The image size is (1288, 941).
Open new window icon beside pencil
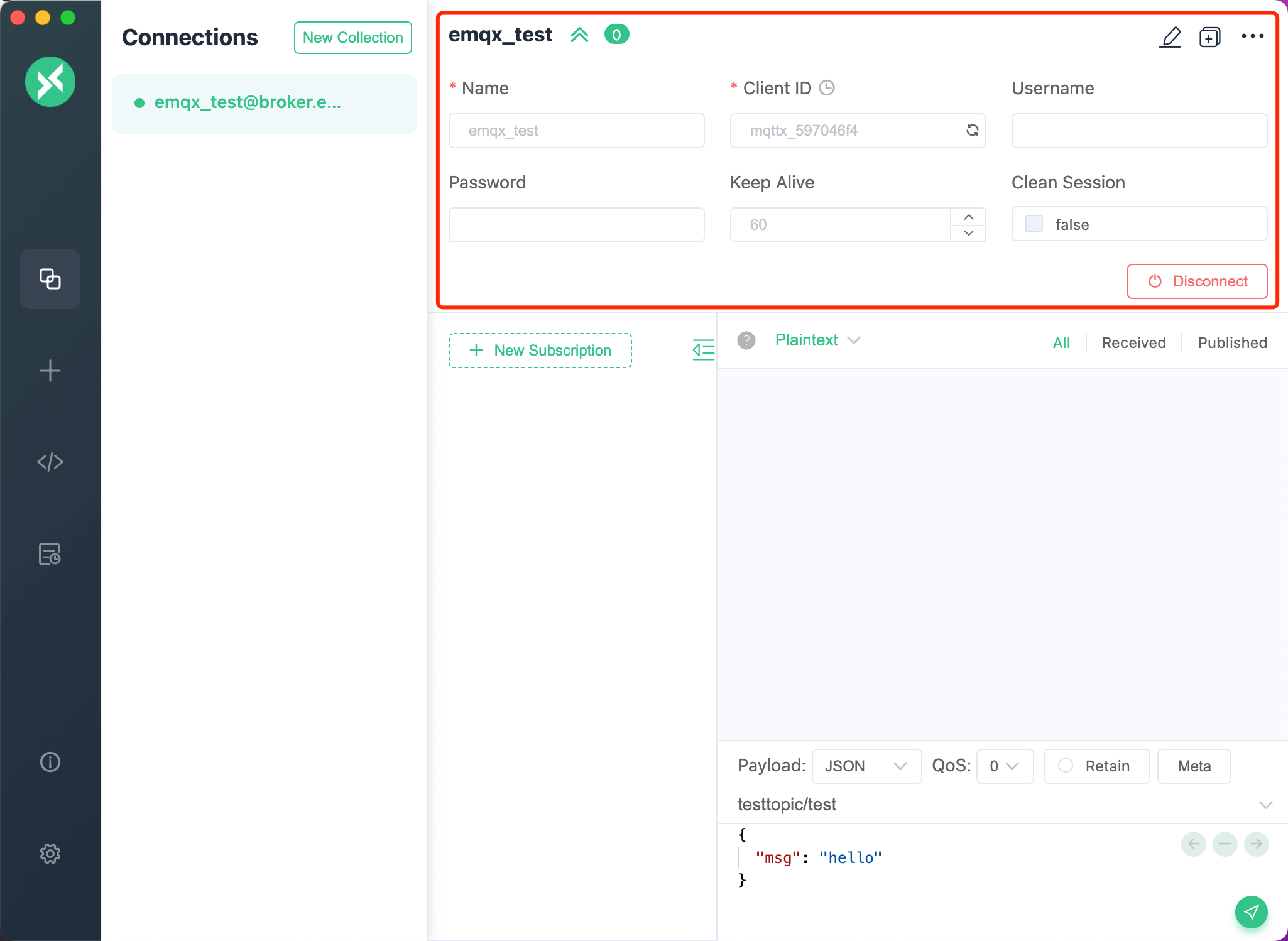[x=1209, y=37]
